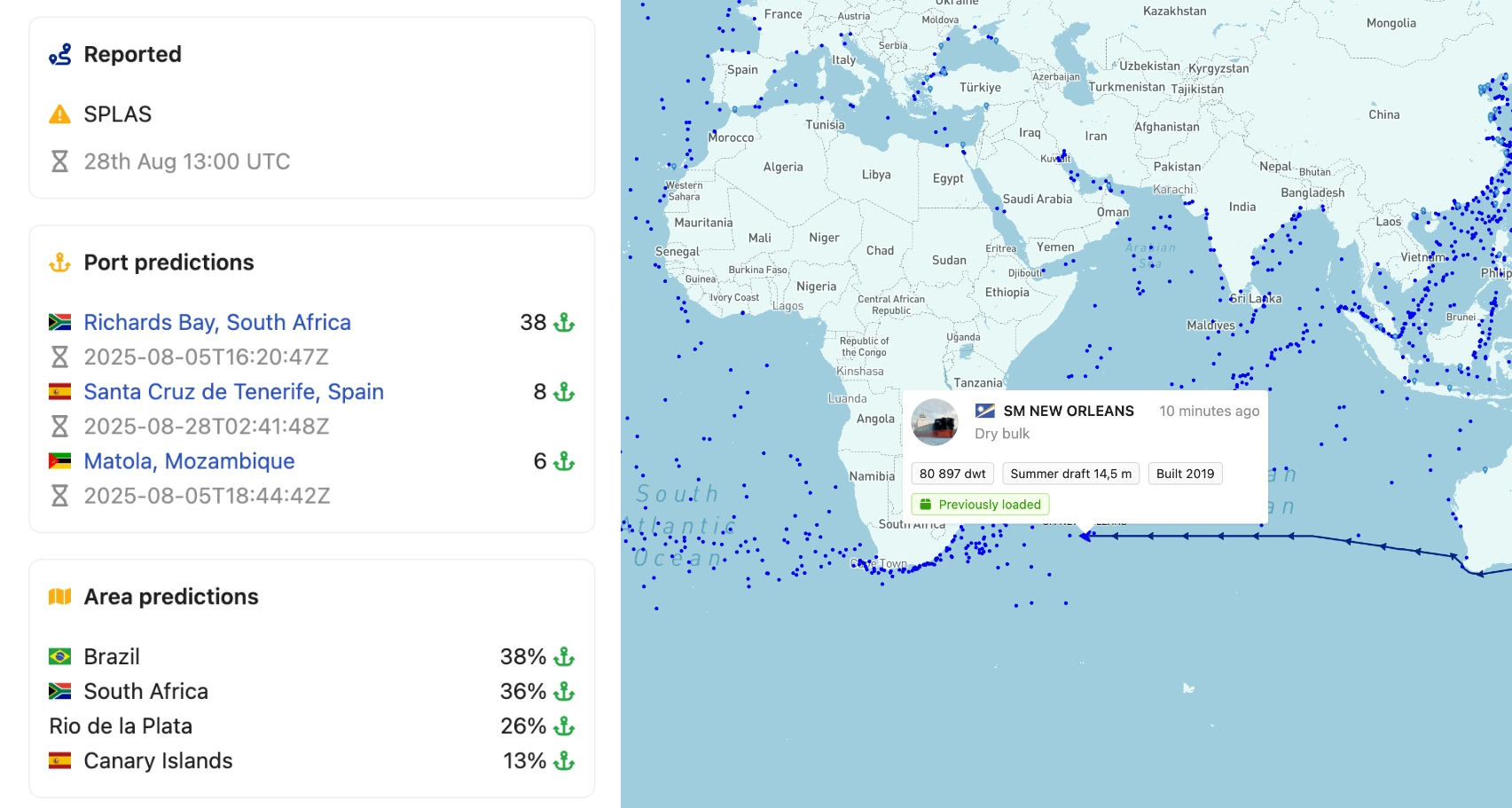This screenshot has width=1512, height=808.
Task: Click the hourglass beside 2025-08-28T02:41:48Z
Action: pos(59,427)
